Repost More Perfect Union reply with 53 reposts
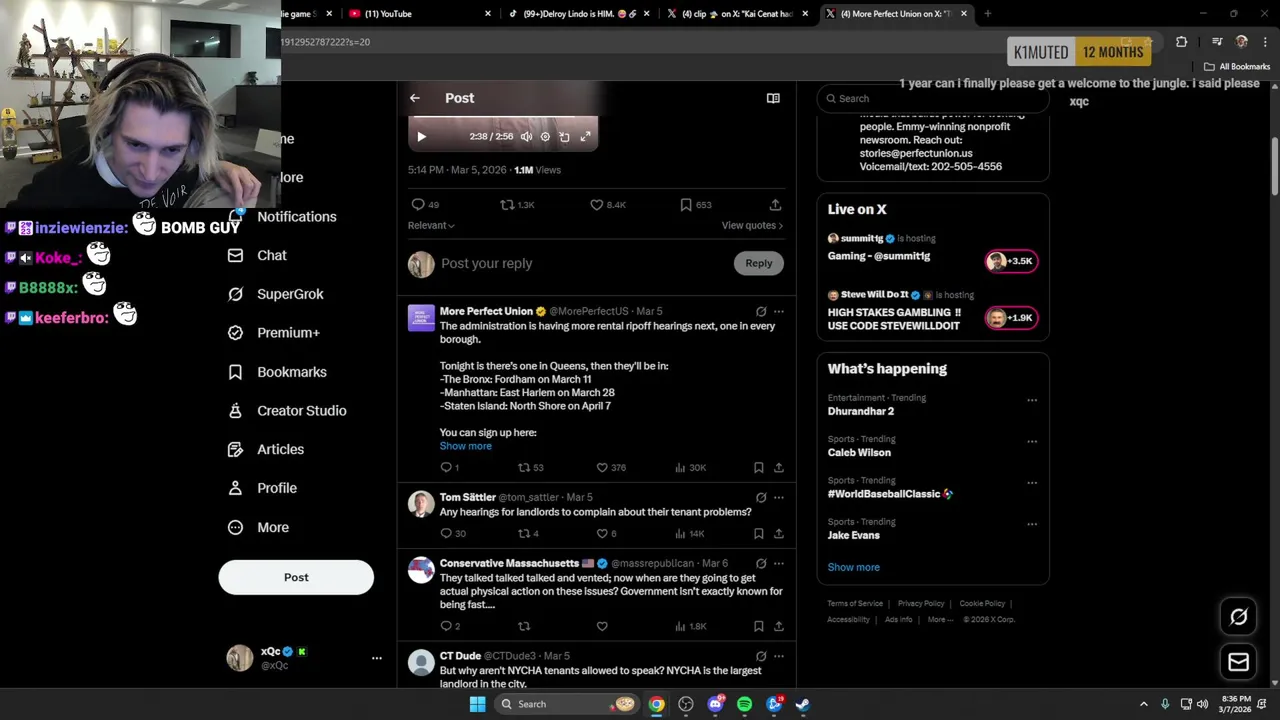This screenshot has height=720, width=1280. click(530, 467)
